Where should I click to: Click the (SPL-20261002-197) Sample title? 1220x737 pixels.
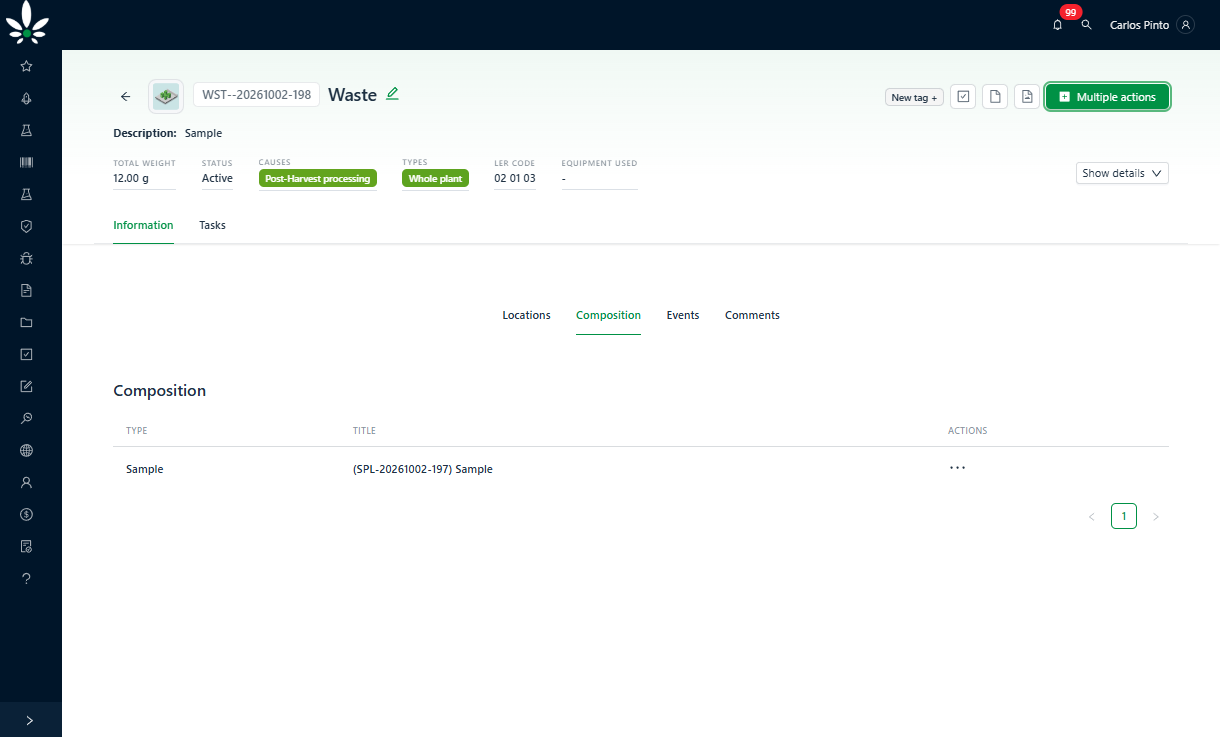tap(423, 469)
